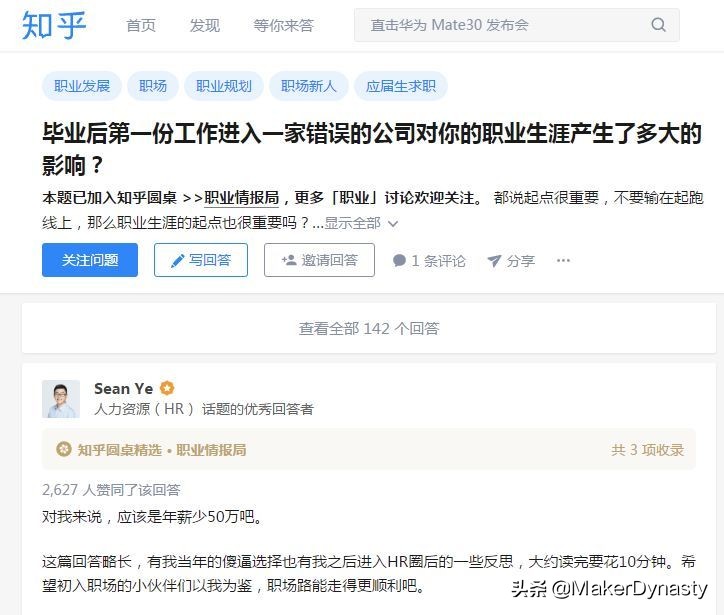
Task: Click the question title 毕业后第一份工作
Action: click(x=372, y=149)
